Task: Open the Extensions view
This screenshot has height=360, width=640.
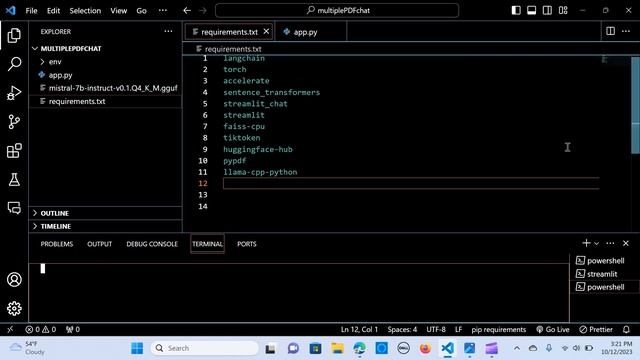Action: pos(14,151)
